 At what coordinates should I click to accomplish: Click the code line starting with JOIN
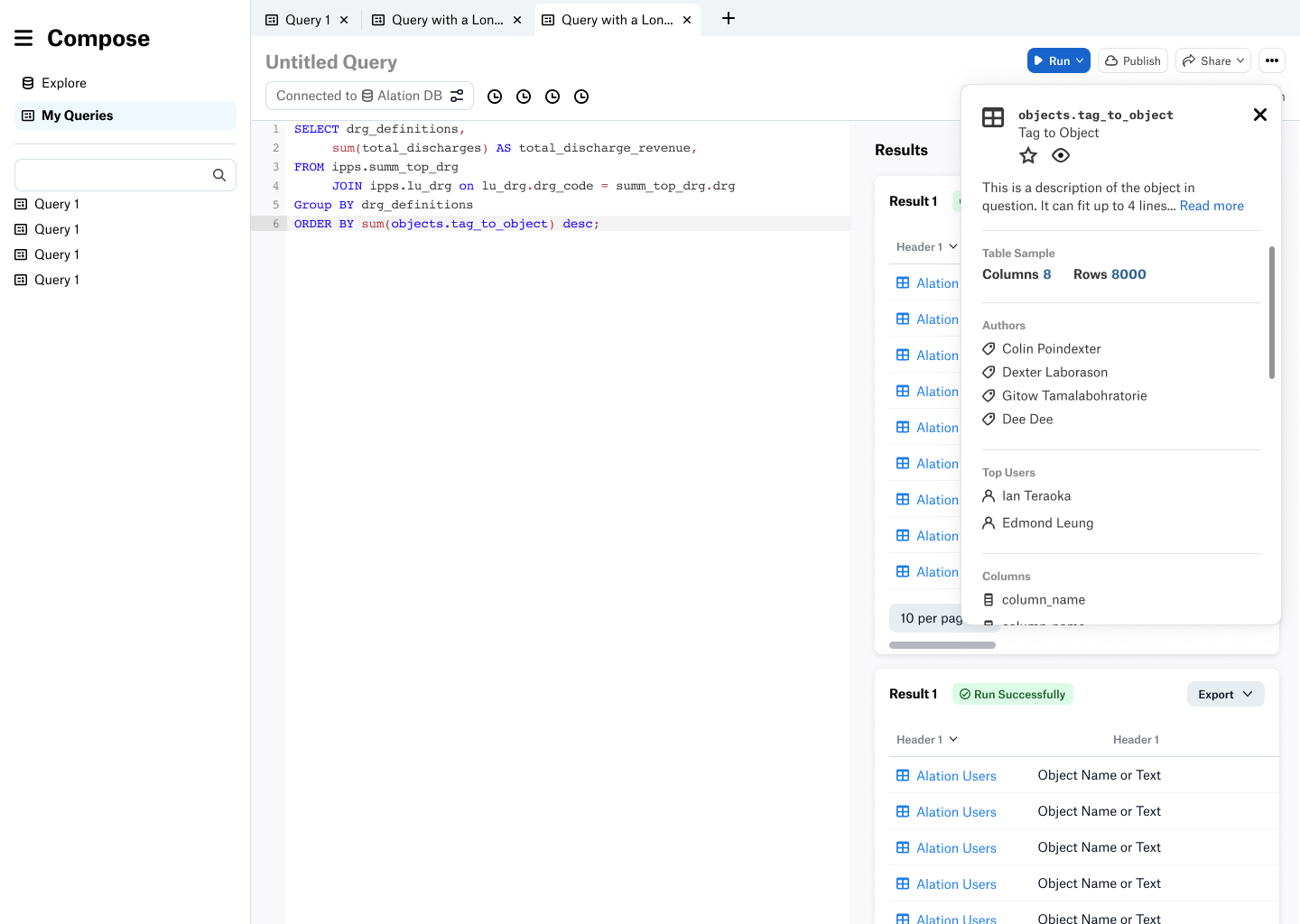534,186
